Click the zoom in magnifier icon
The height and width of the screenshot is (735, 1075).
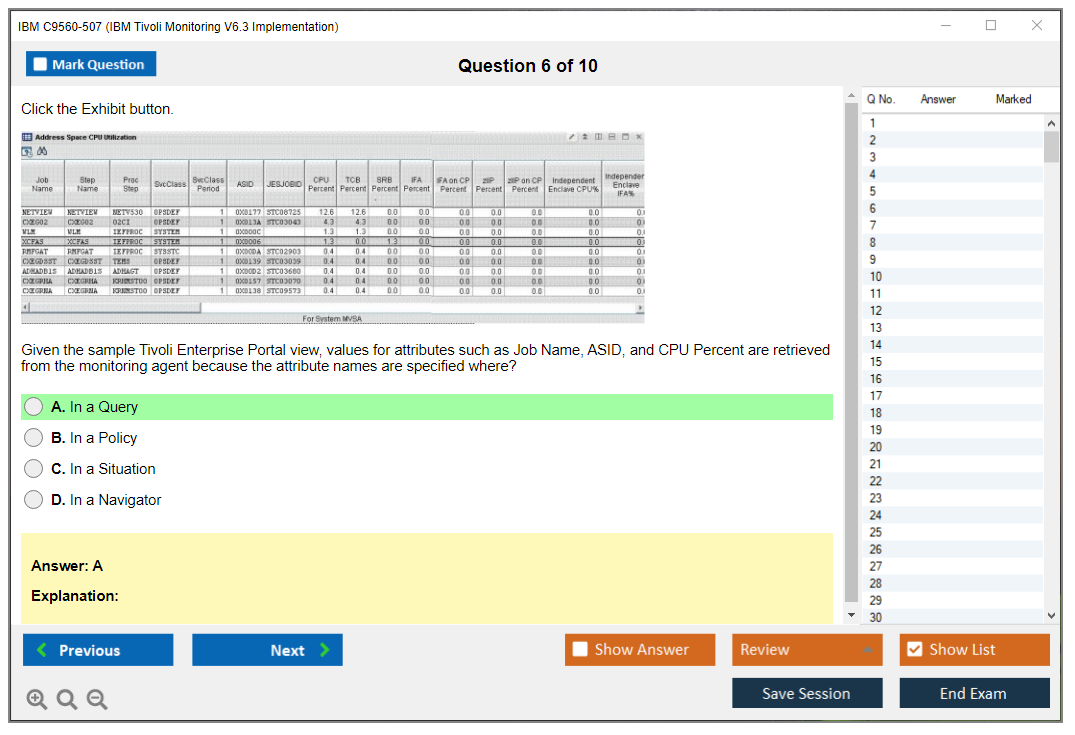tap(37, 700)
